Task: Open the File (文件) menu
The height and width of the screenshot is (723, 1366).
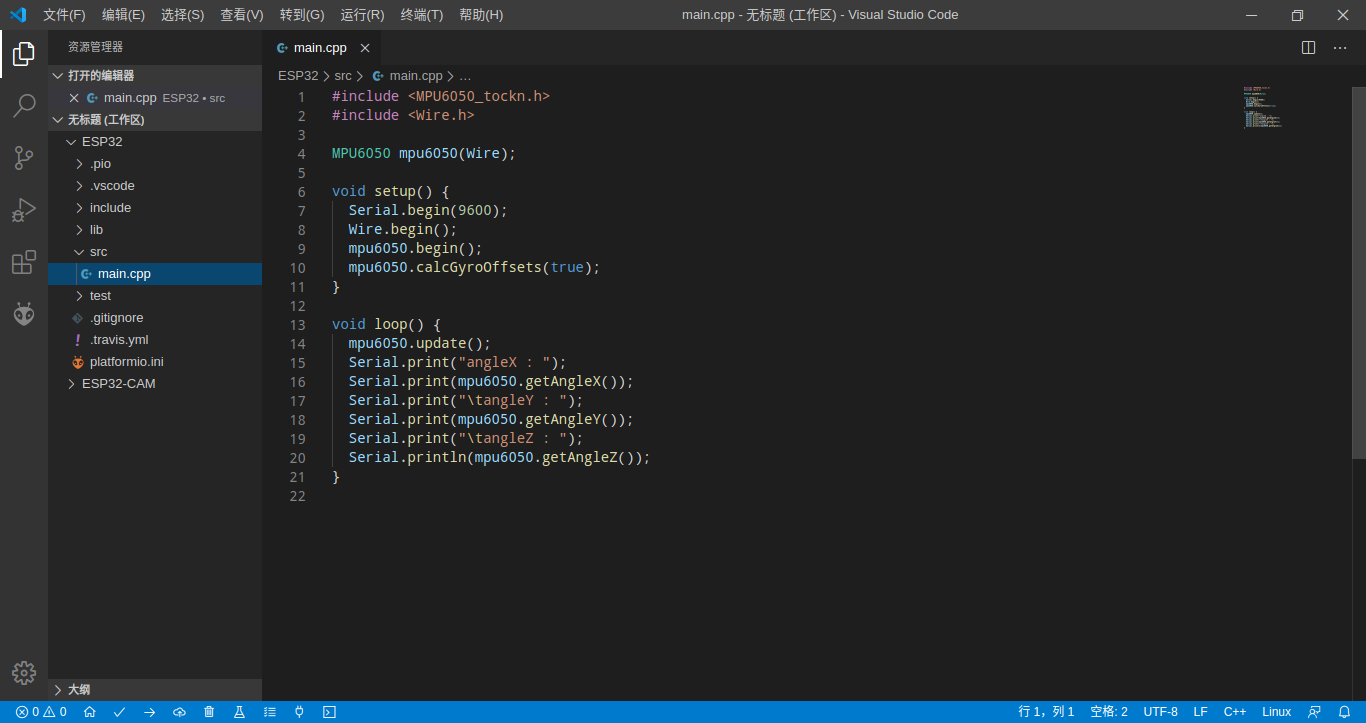Action: click(64, 15)
